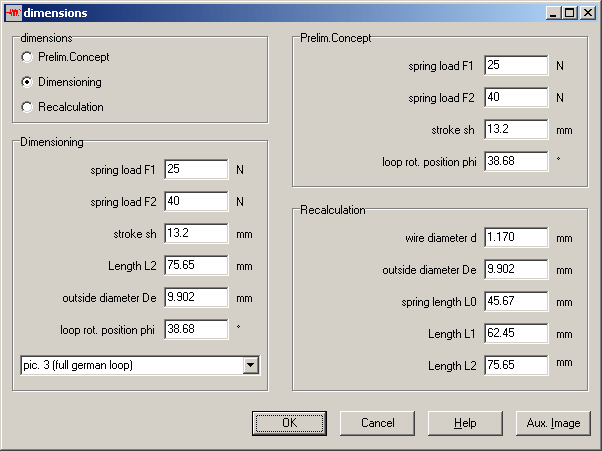
Task: Close the dimensions dialog window
Action: click(588, 13)
